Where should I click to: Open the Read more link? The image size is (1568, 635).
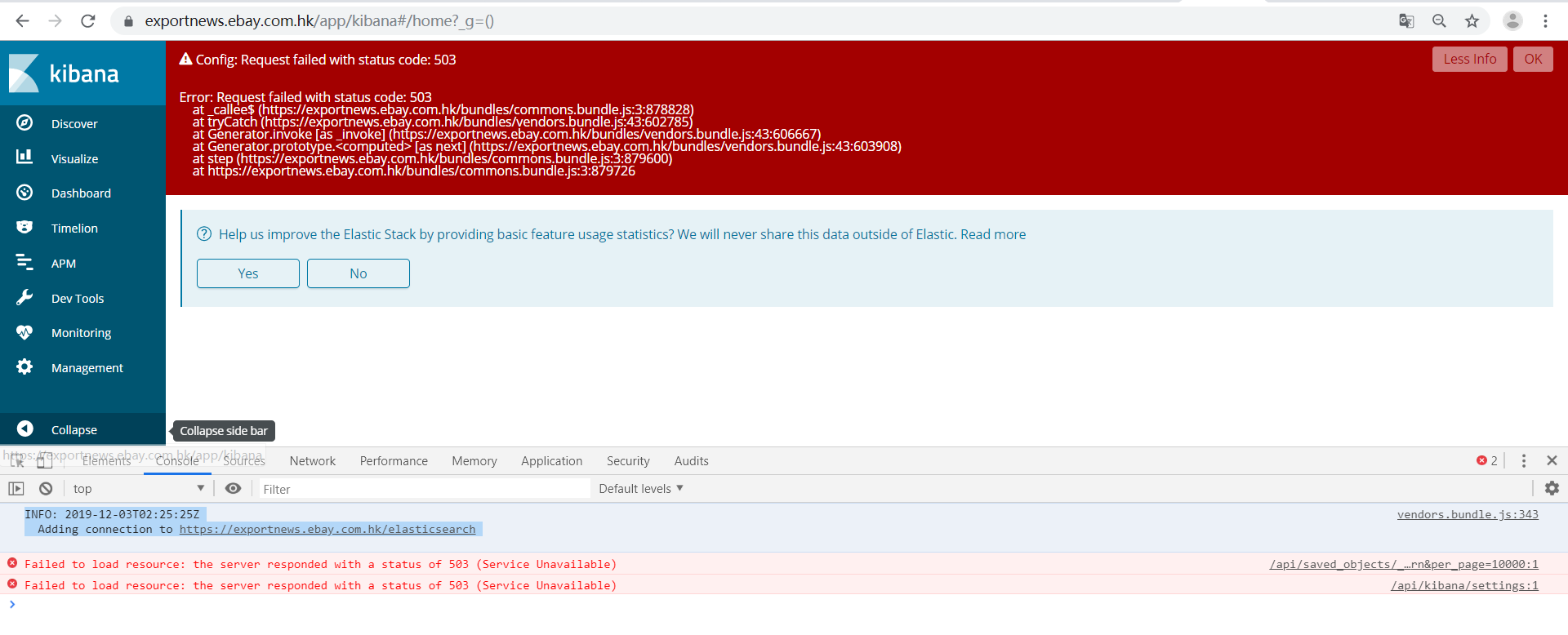point(993,234)
